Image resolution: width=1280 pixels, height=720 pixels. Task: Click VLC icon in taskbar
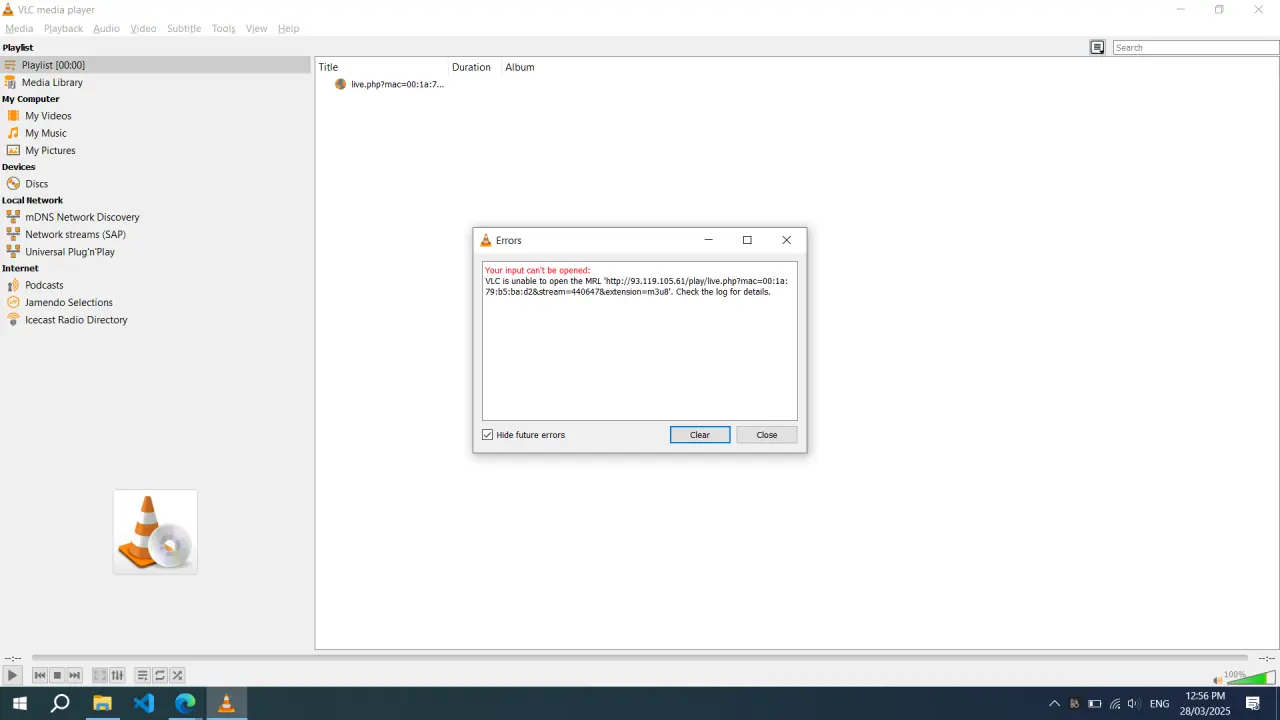[x=227, y=703]
